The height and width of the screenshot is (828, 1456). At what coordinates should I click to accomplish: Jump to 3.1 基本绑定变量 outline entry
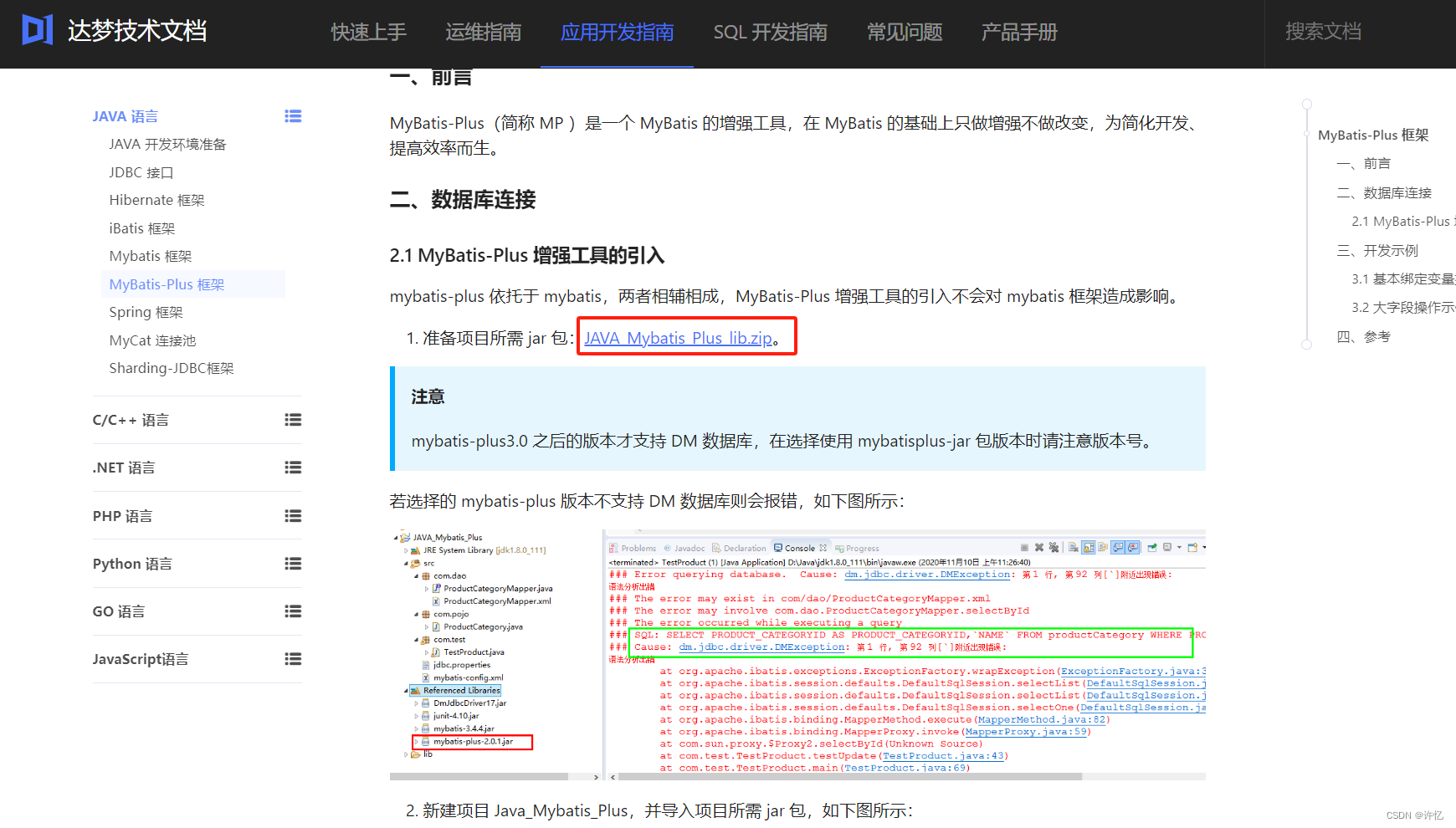(1403, 279)
